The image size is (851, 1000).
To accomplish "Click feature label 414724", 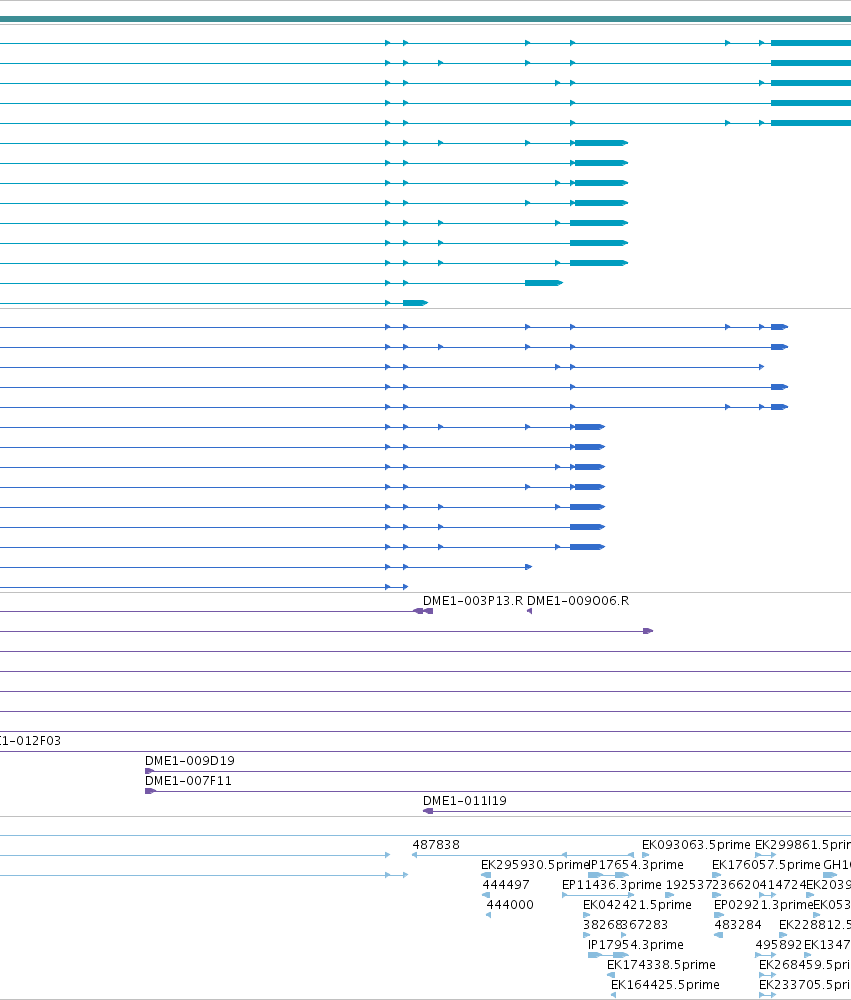I will [783, 885].
